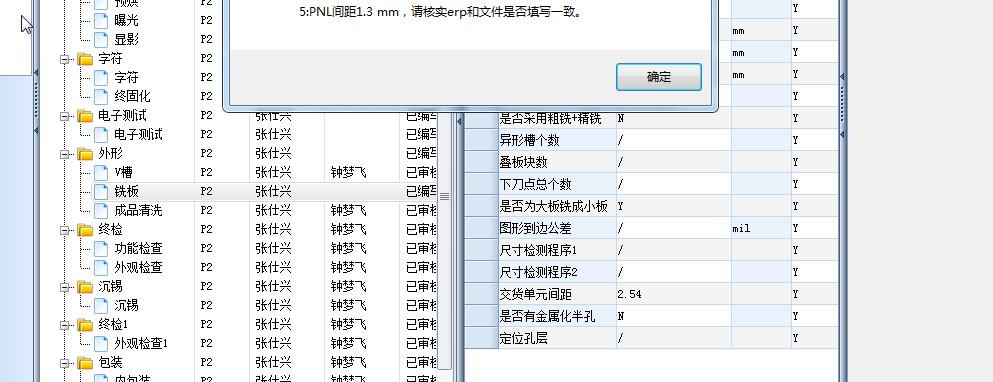Click the mil unit cell of 图形到边公差

coord(761,228)
